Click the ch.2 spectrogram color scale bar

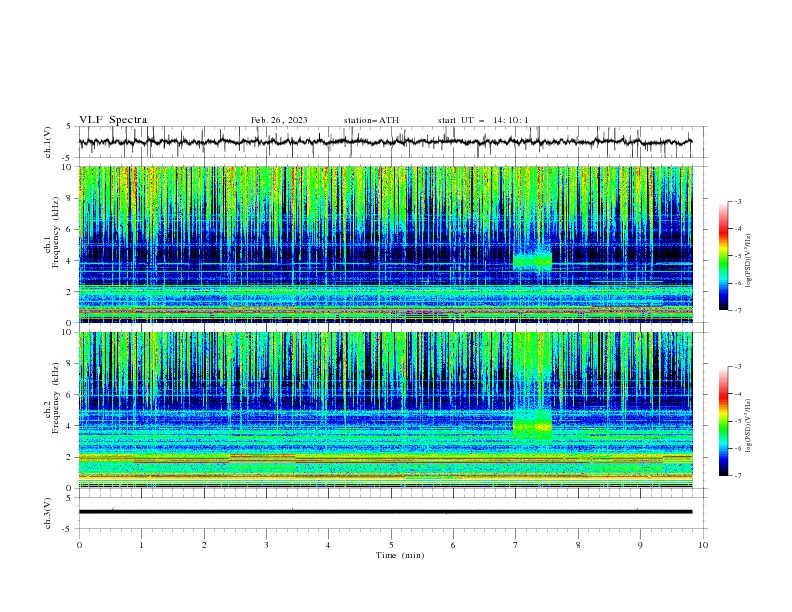724,421
